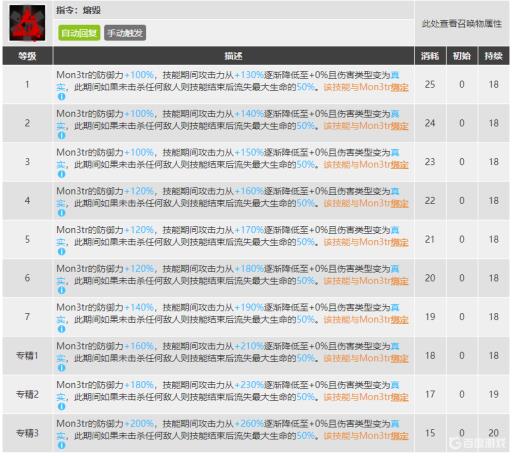
Task: Click the +260% attack value
Action: (249, 423)
